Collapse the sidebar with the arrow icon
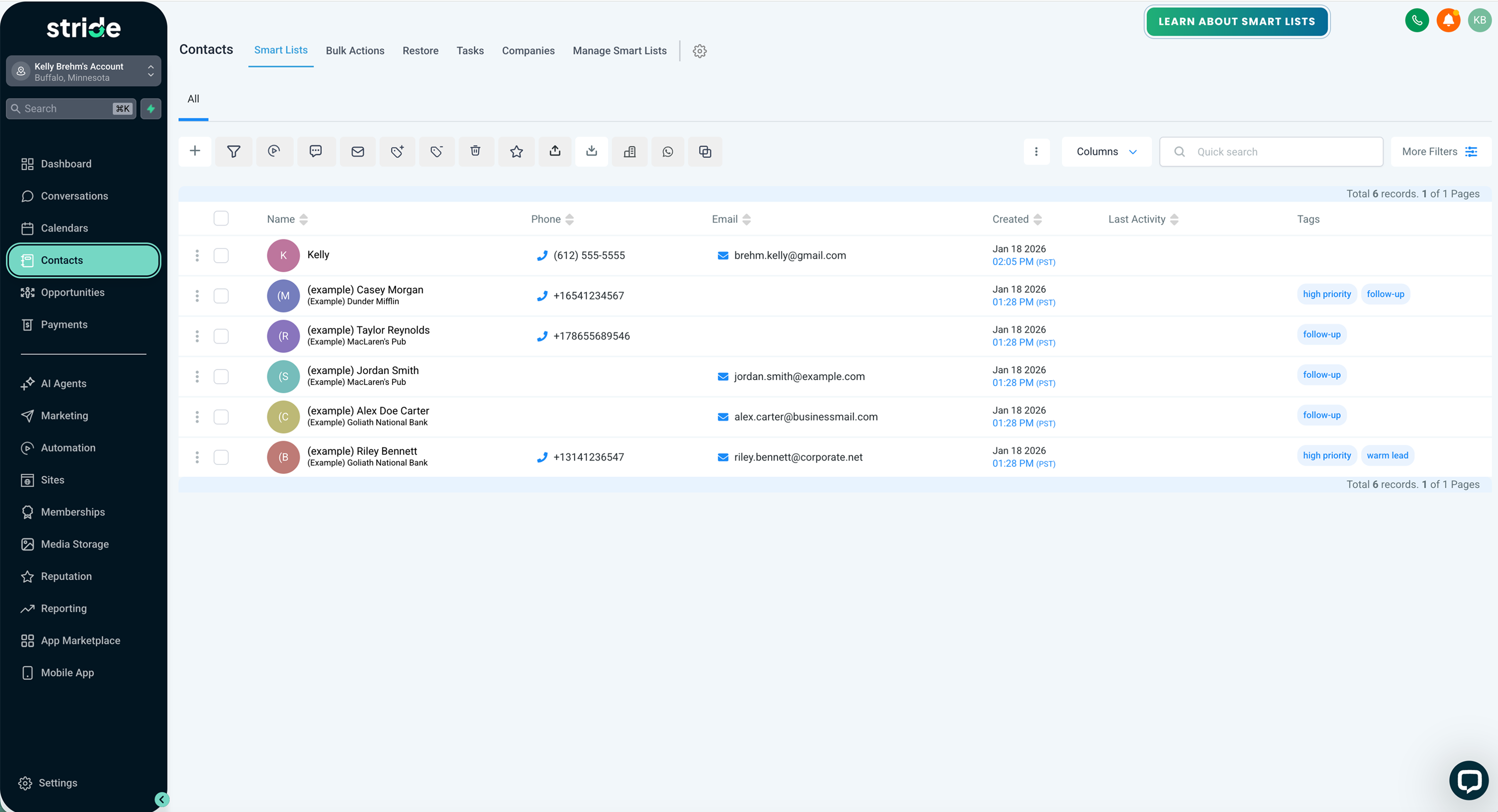 tap(162, 800)
